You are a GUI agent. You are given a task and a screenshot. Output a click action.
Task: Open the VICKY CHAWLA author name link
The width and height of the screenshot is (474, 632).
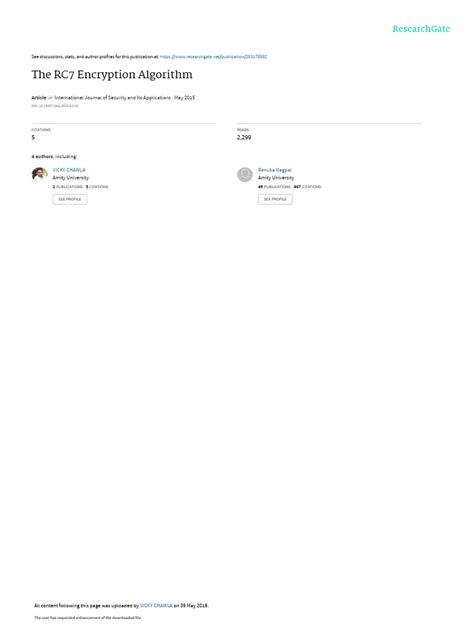(x=69, y=170)
